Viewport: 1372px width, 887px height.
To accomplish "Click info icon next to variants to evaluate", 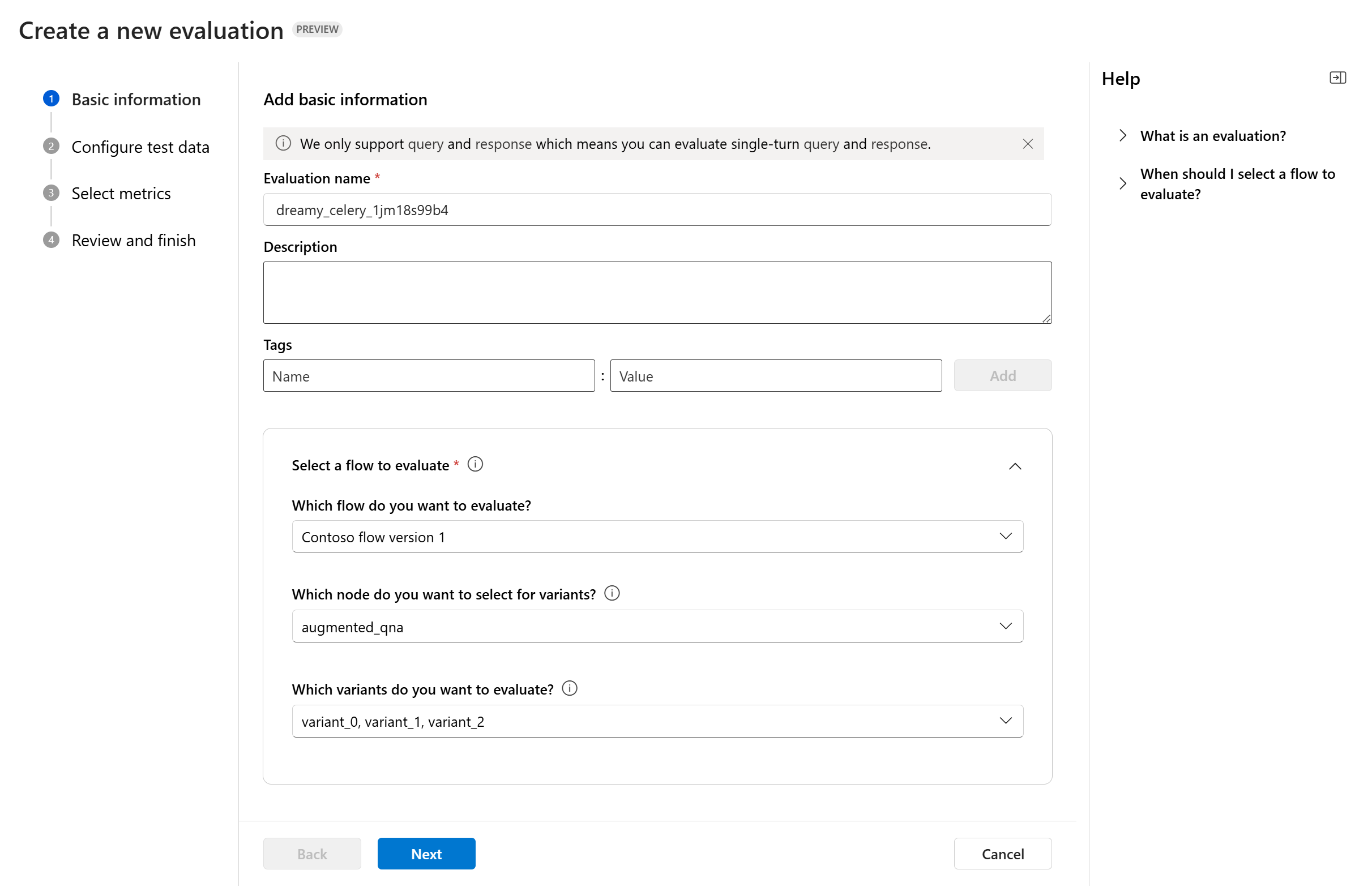I will [x=569, y=688].
